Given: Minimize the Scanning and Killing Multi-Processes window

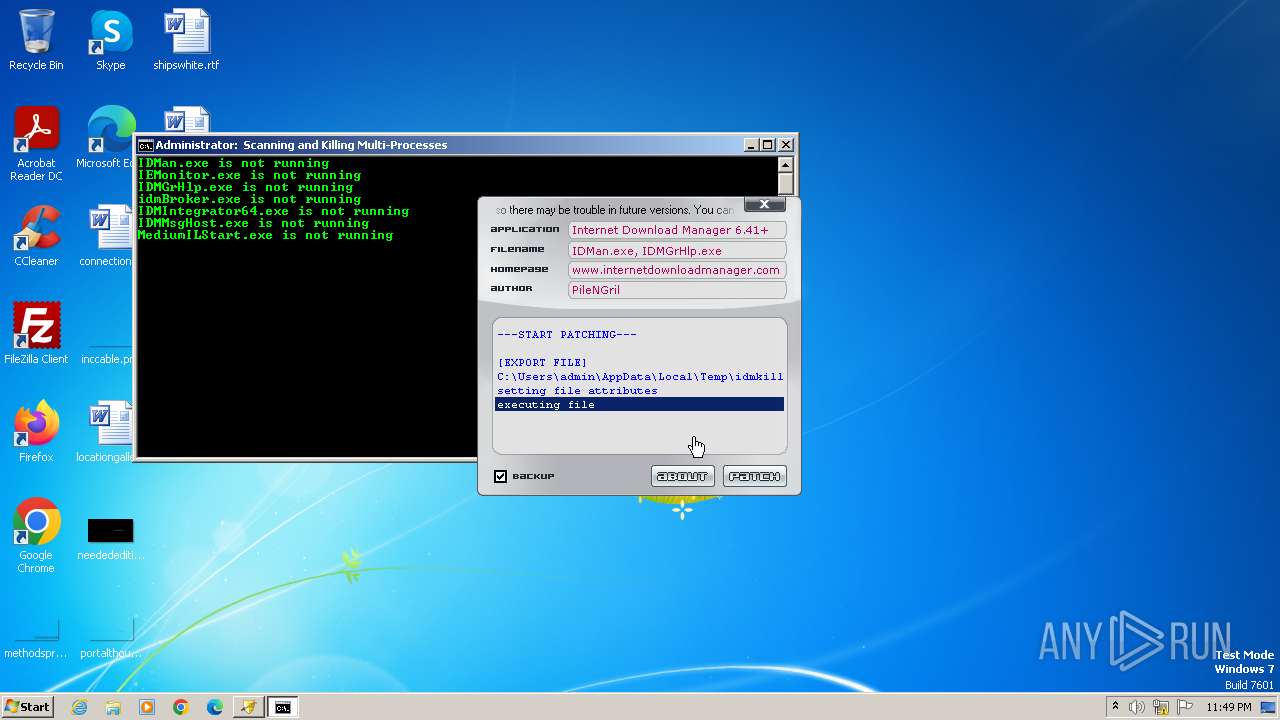Looking at the screenshot, I should 751,145.
